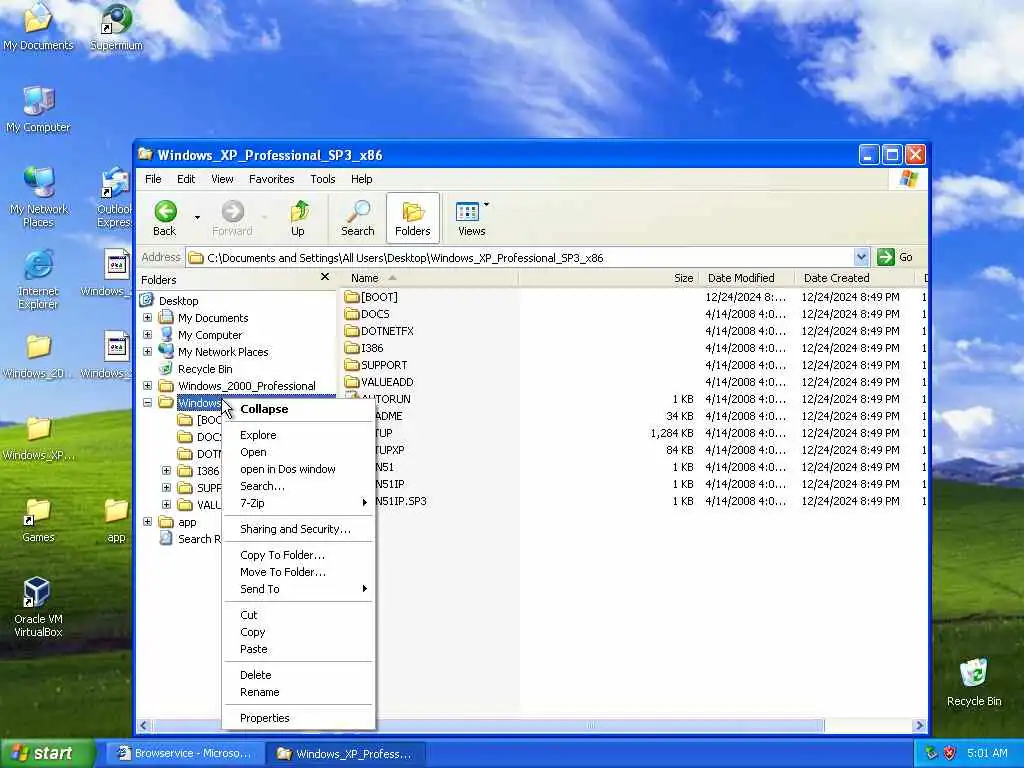Go up one folder level with Up
1024x768 pixels.
(x=298, y=218)
